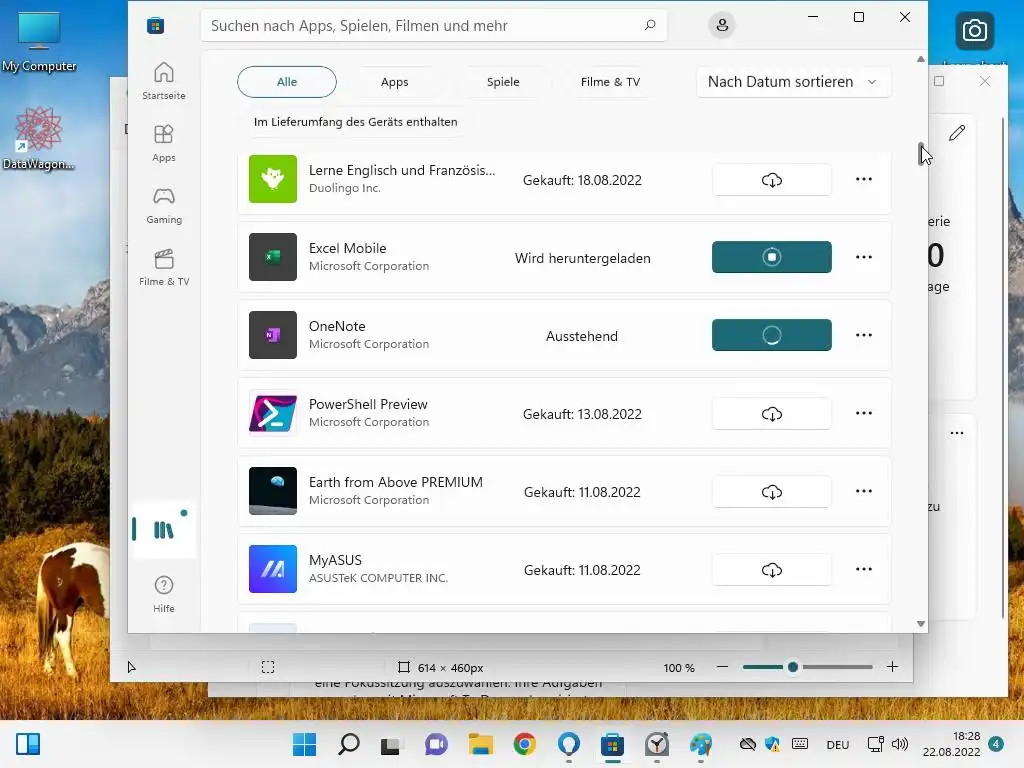The width and height of the screenshot is (1024, 768).
Task: Download Earth from Above PREMIUM via its cloud button
Action: (771, 491)
